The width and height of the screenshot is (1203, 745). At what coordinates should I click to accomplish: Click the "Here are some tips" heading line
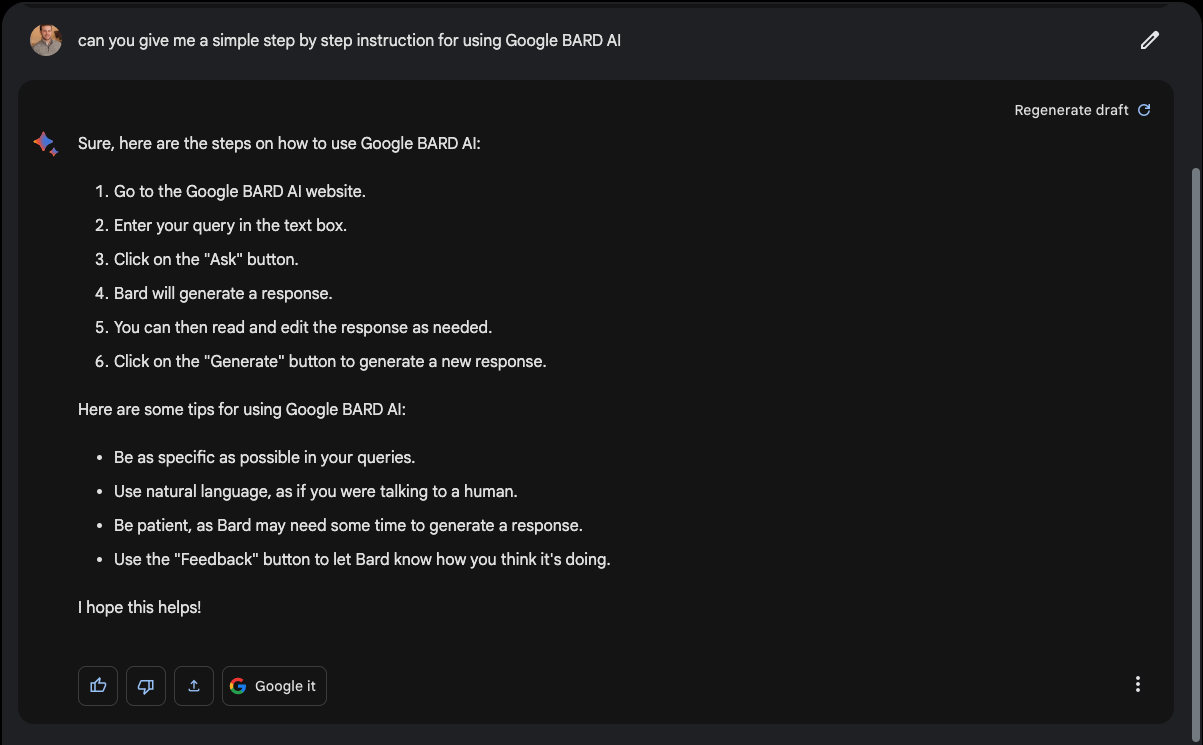pyautogui.click(x=242, y=409)
